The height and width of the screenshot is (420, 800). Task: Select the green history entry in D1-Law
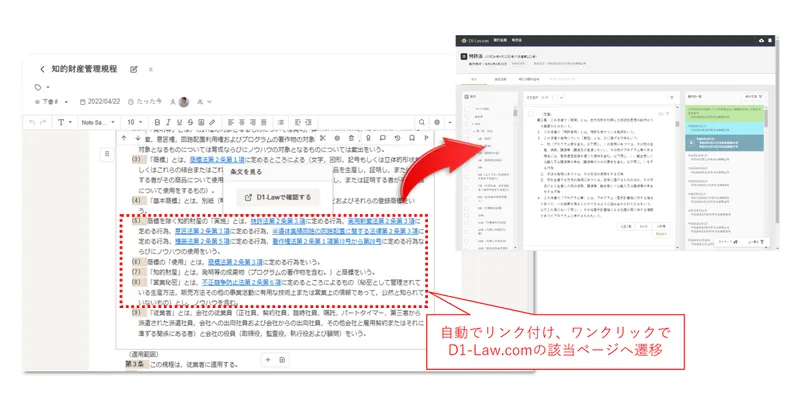[x=724, y=112]
